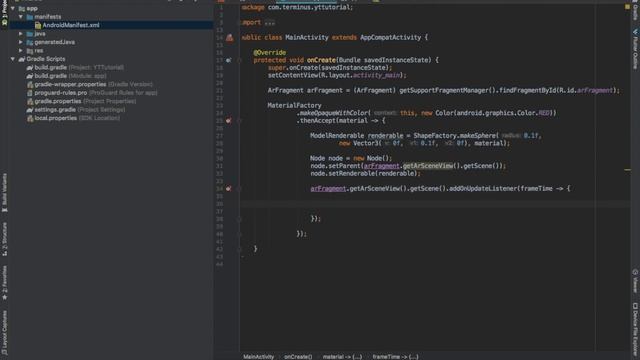Click the related-file gutter icon at line 14

[230, 38]
